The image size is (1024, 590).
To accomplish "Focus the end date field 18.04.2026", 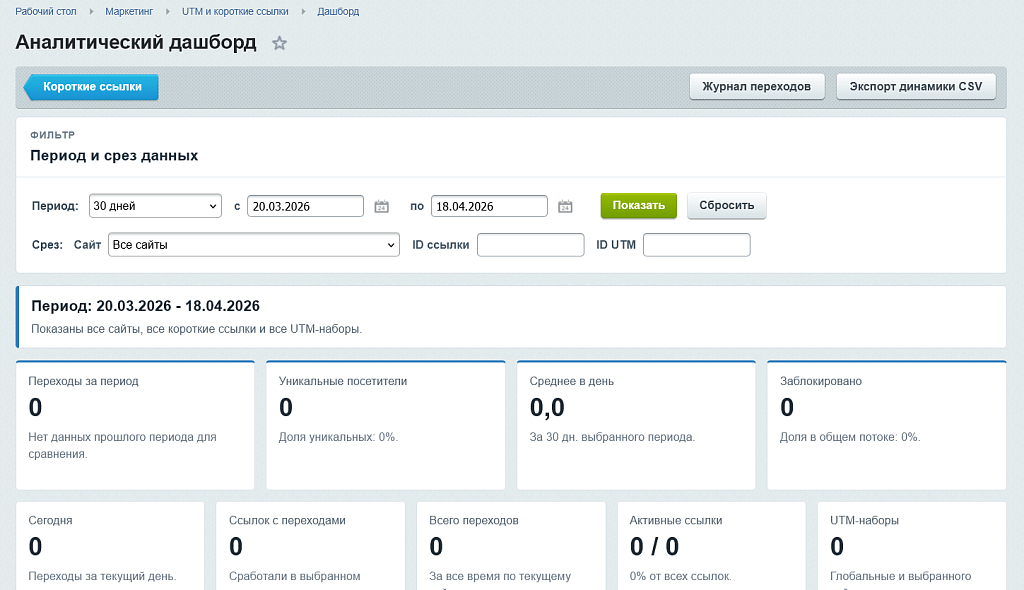I will coord(489,206).
